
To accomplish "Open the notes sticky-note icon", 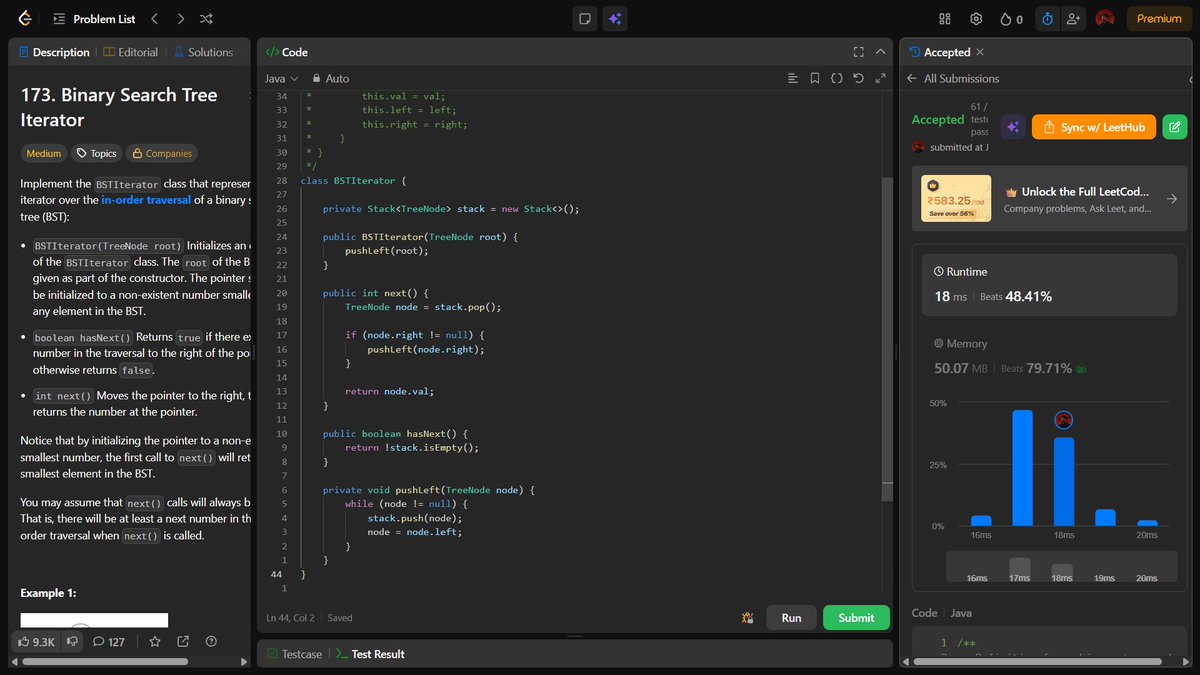I will 585,18.
